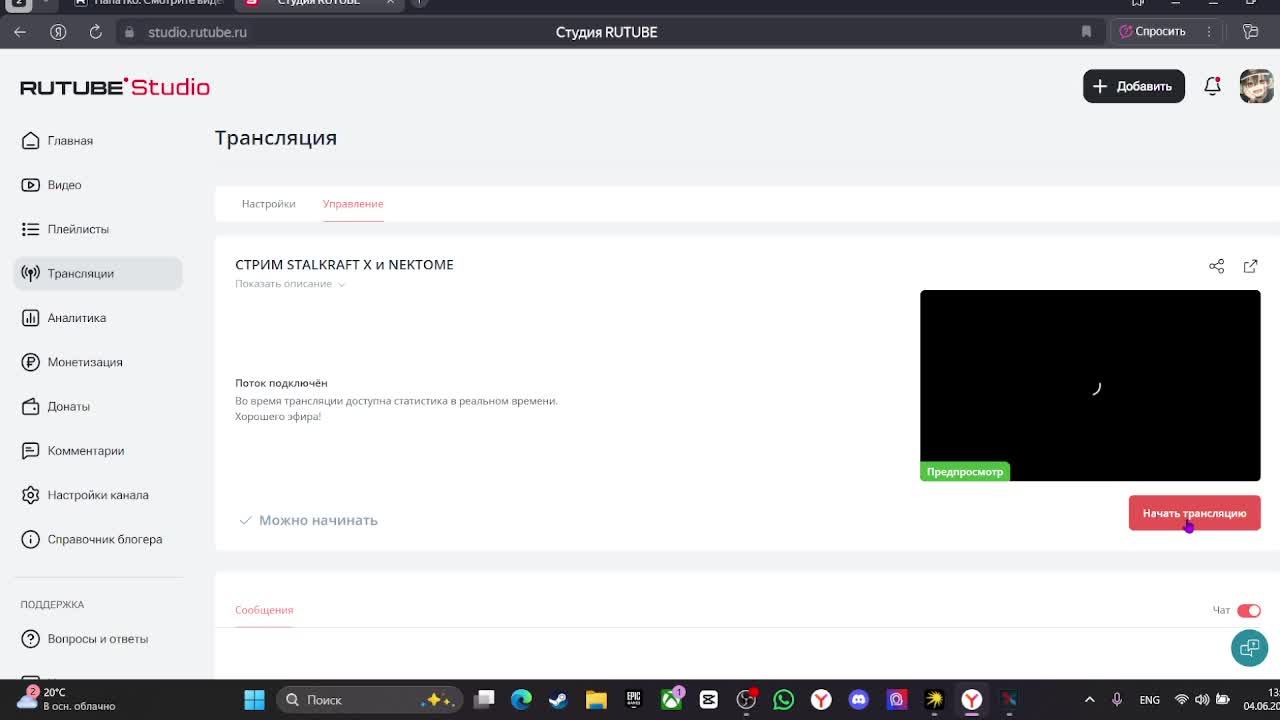Open the Видео sidebar section
This screenshot has height=720, width=1280.
[x=98, y=185]
